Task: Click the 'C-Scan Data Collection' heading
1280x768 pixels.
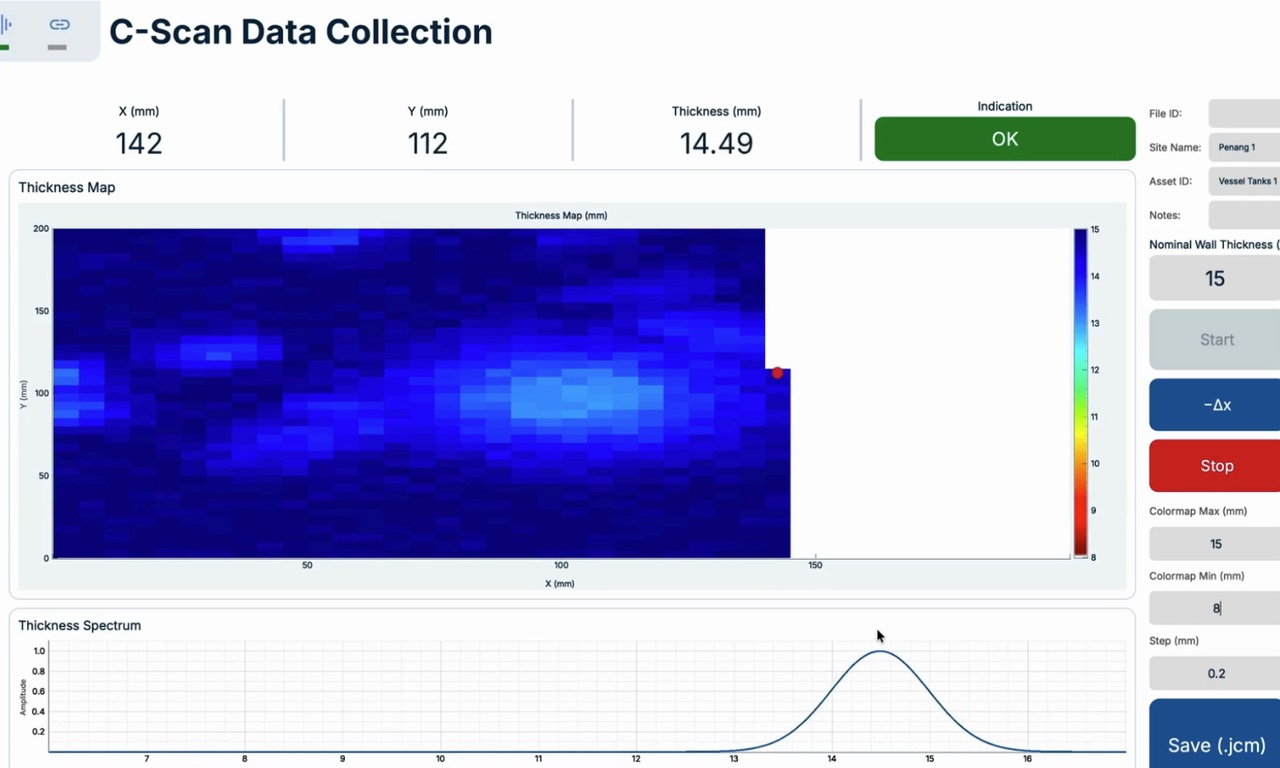Action: tap(300, 32)
